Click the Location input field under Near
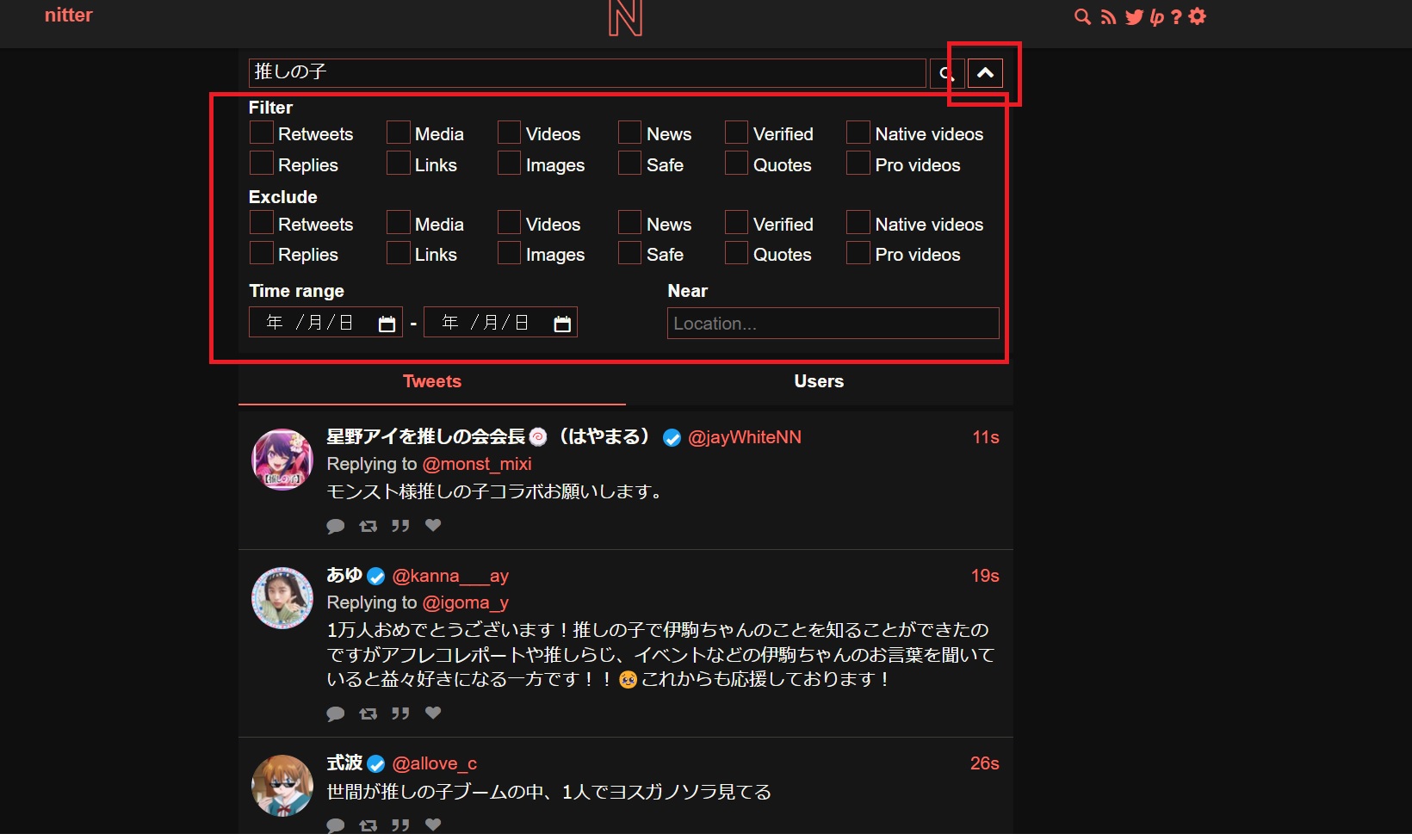The height and width of the screenshot is (840, 1412). coord(832,324)
